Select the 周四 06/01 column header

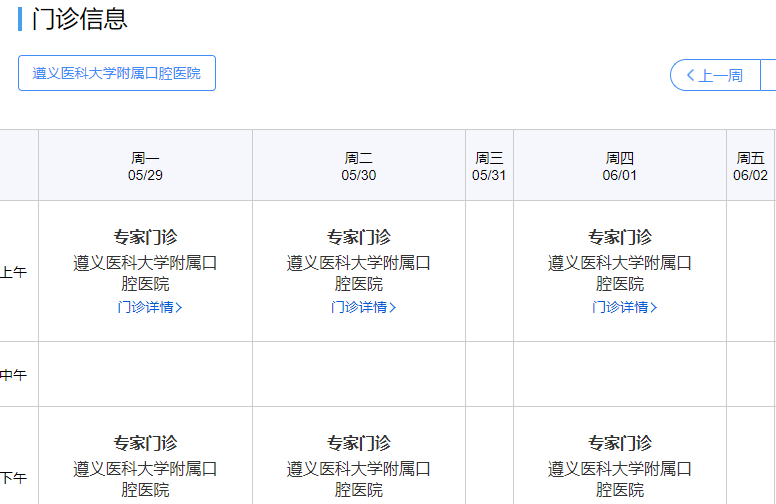pos(620,166)
